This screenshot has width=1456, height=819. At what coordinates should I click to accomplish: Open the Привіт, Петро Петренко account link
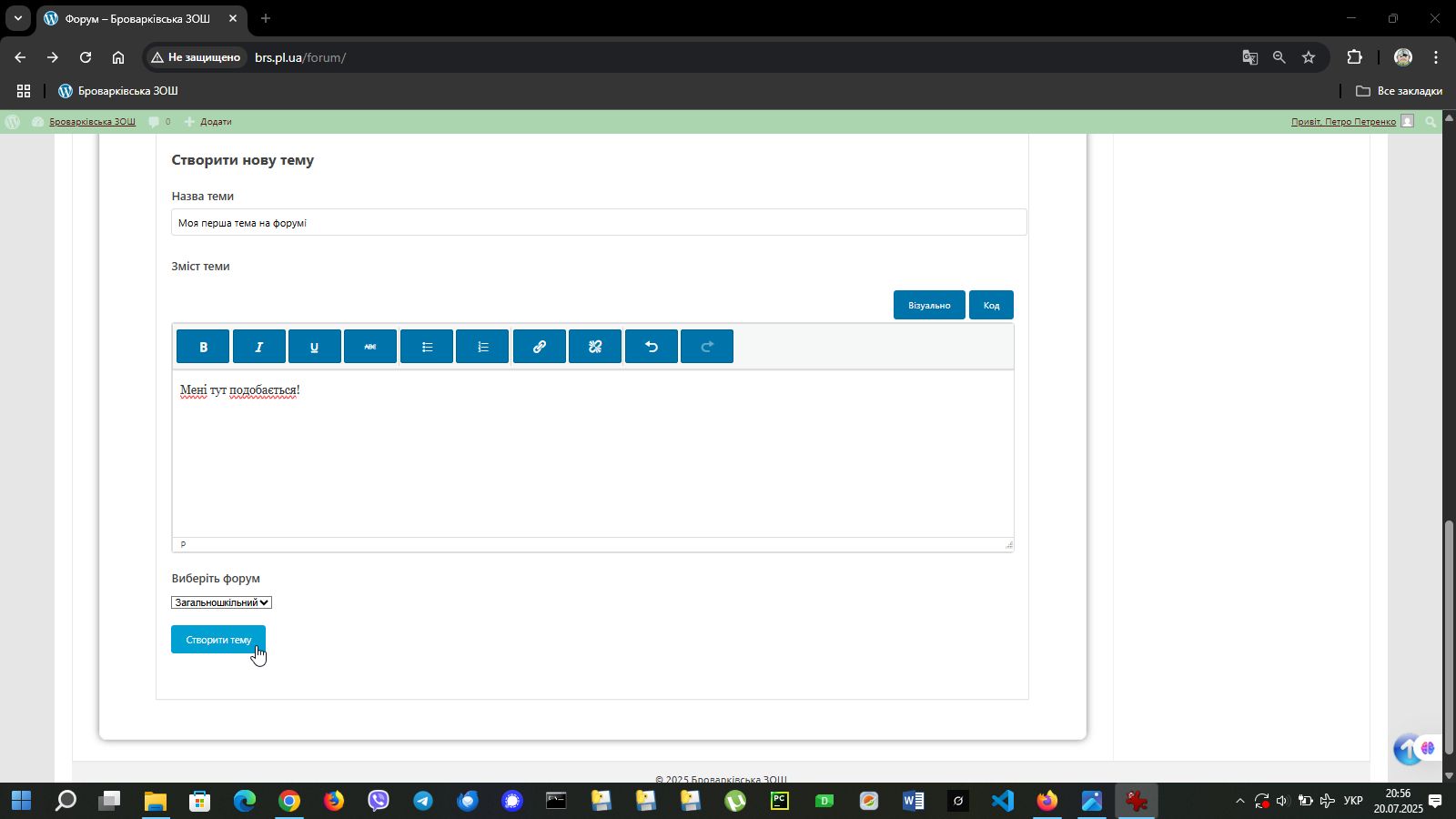1343,122
